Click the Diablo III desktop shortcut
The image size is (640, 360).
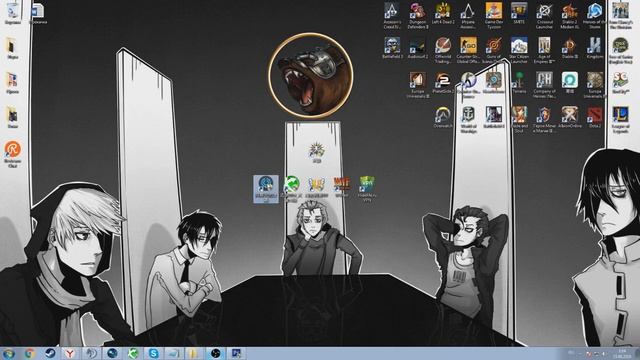coord(569,48)
